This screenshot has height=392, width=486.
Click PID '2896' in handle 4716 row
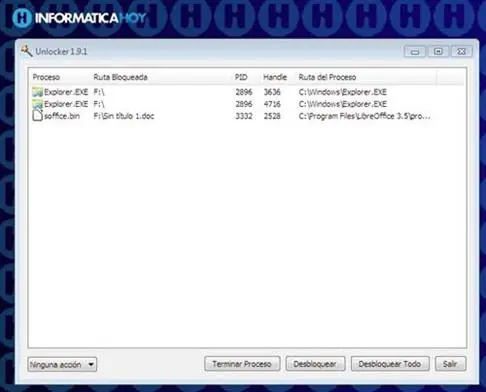[x=244, y=104]
